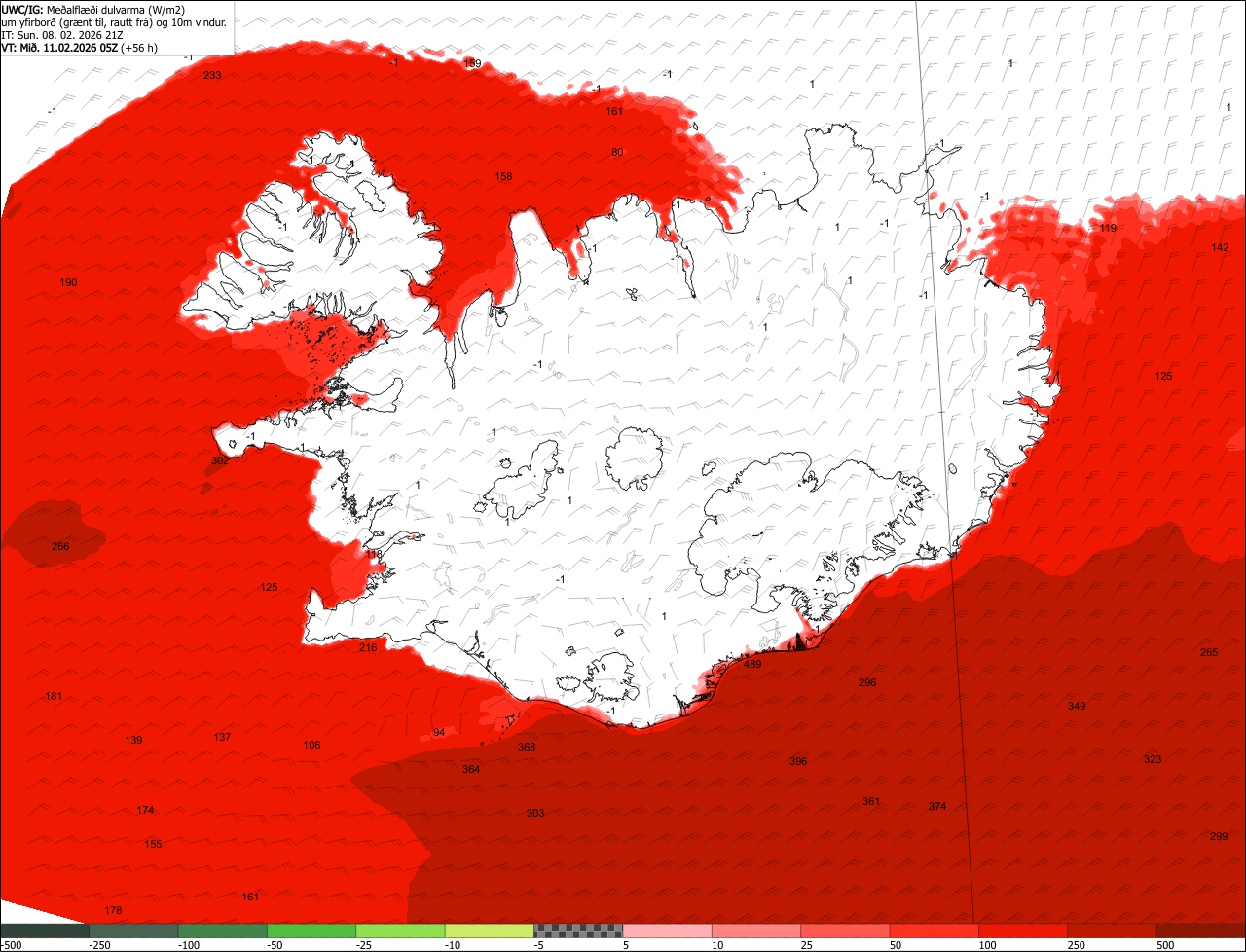The width and height of the screenshot is (1246, 952).
Task: Click the value 216 off Reykjanes
Action: coord(368,647)
